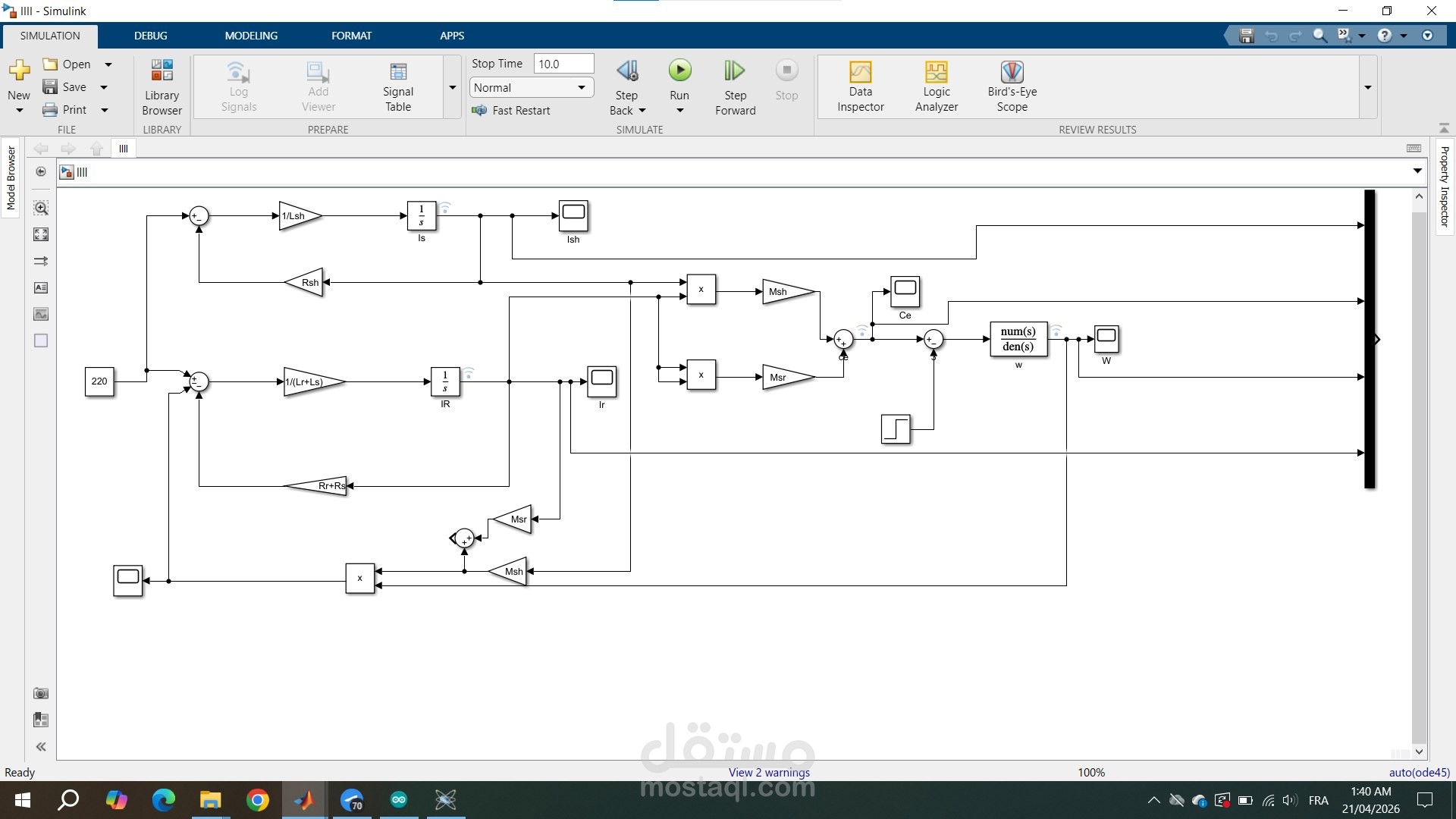1456x819 pixels.
Task: Switch to the MODELING tab
Action: point(251,35)
